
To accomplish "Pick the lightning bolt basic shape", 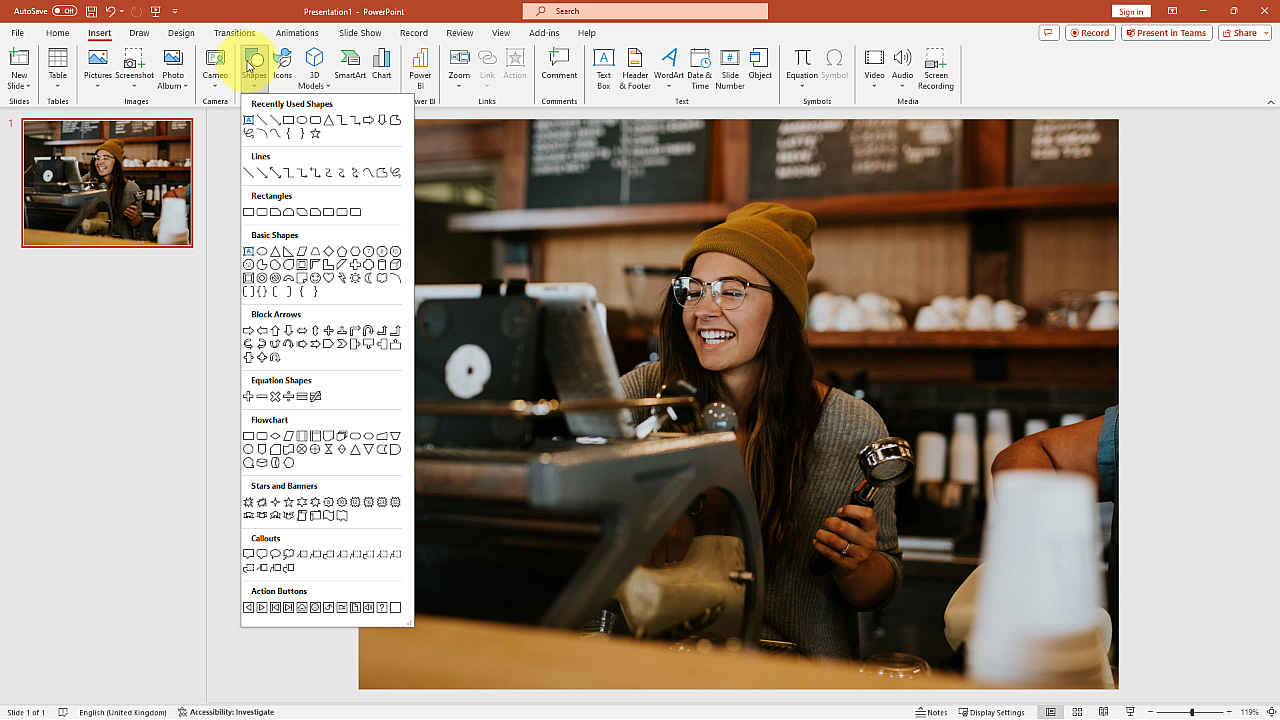I will (342, 278).
